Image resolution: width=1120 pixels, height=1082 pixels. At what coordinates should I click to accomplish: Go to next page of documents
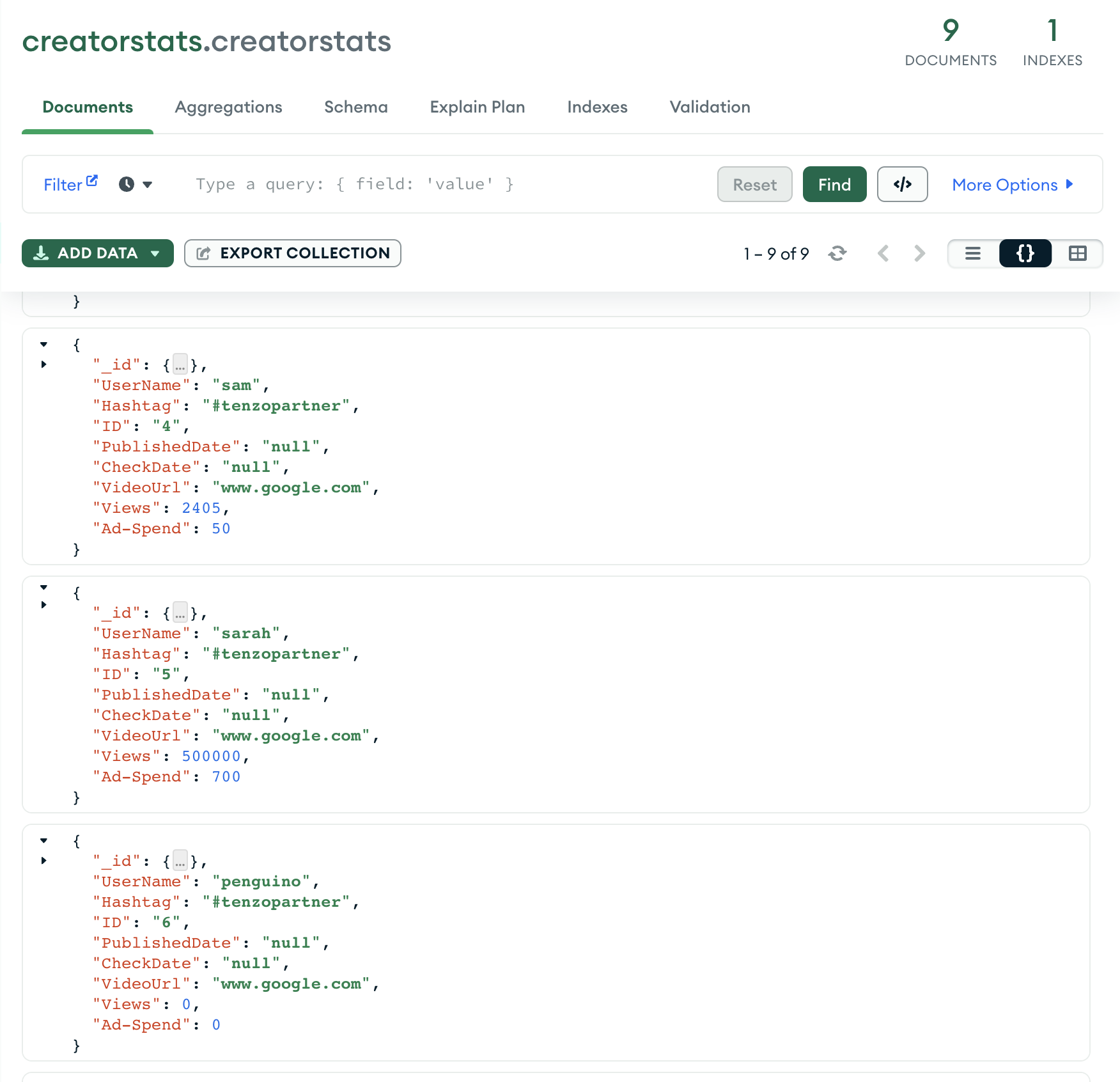(919, 254)
